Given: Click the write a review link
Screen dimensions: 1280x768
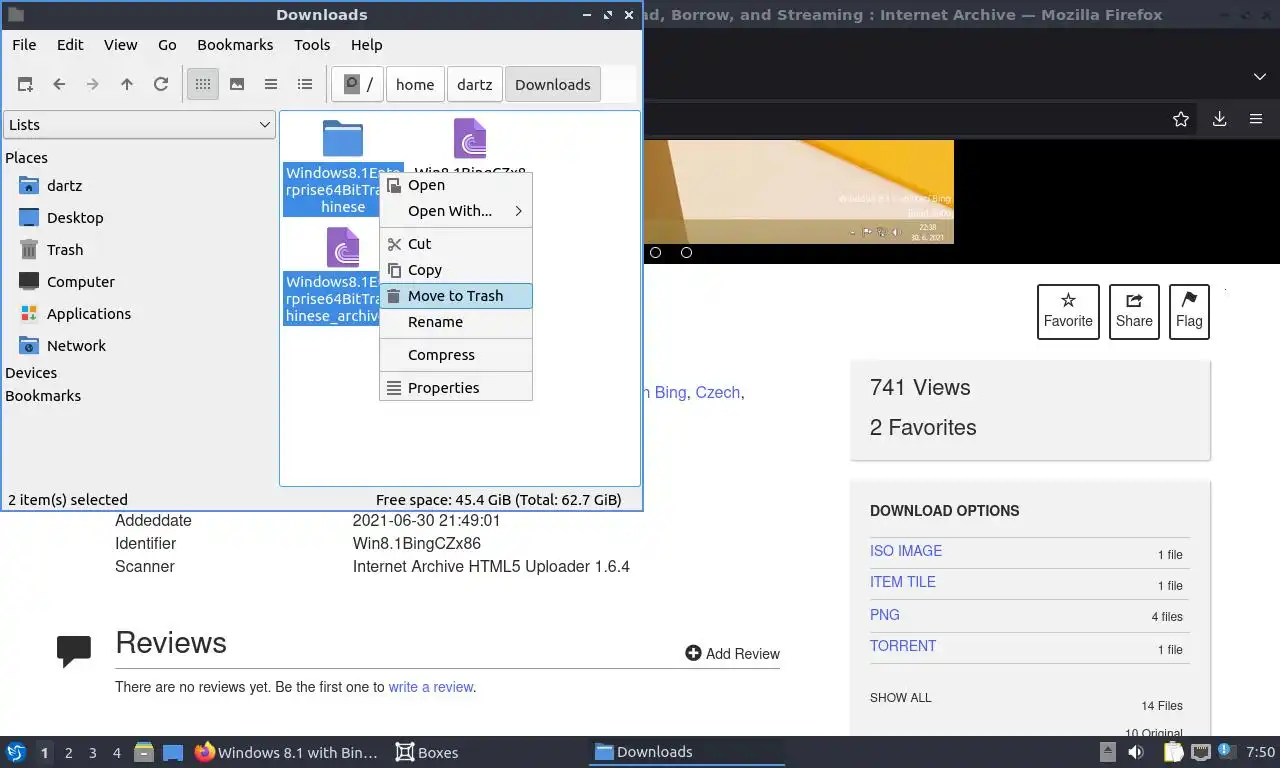Looking at the screenshot, I should point(431,687).
